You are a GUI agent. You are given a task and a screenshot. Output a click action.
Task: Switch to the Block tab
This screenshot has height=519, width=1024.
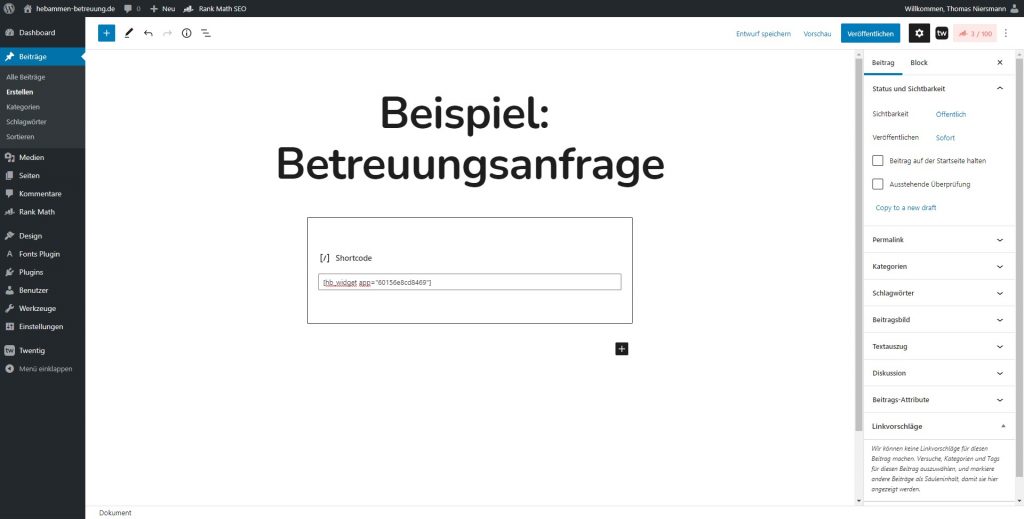(918, 62)
